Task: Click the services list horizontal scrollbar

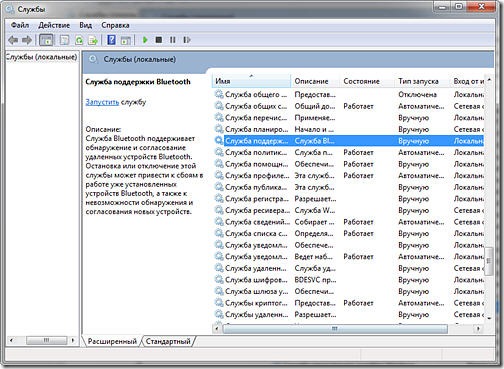Action: pos(348,329)
